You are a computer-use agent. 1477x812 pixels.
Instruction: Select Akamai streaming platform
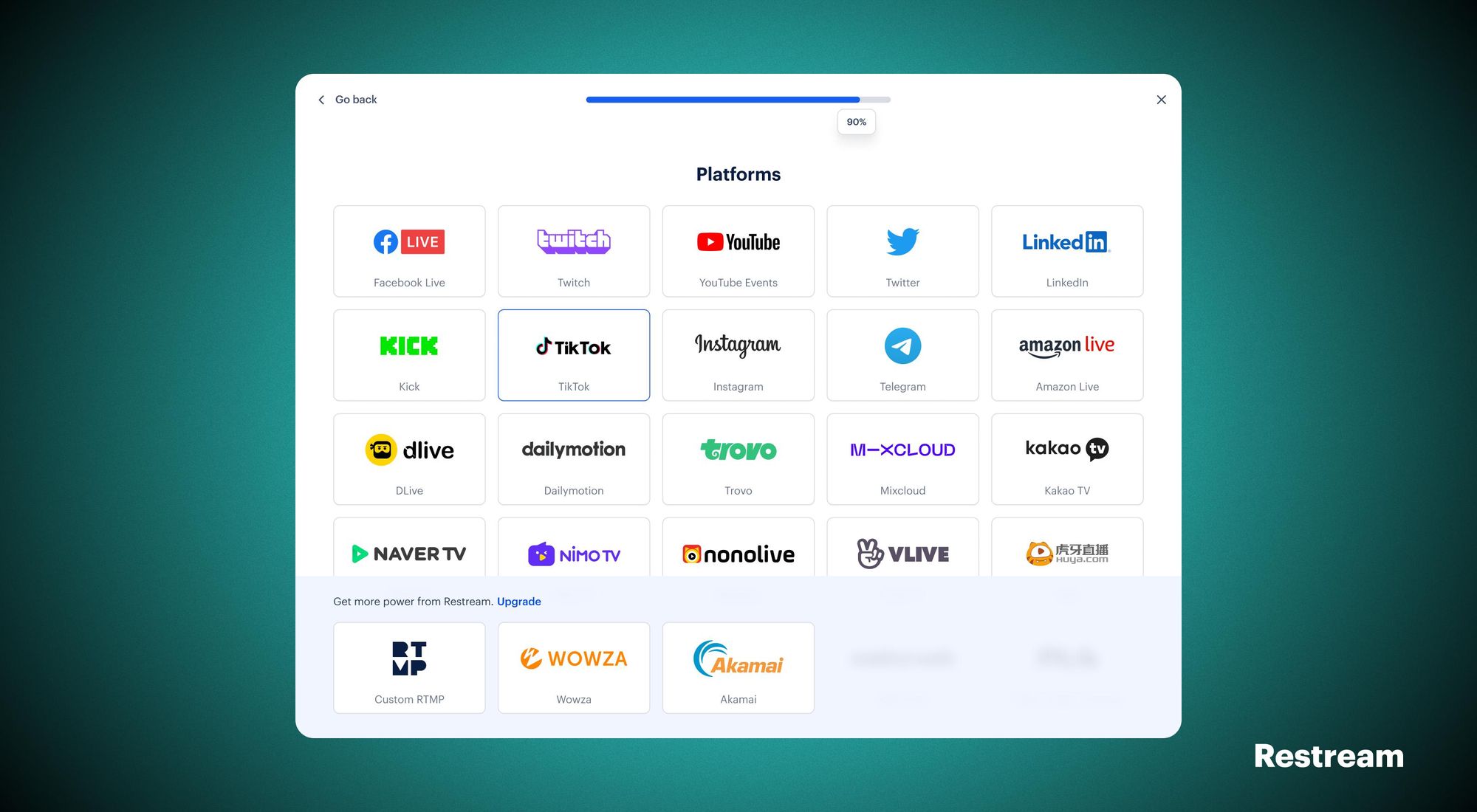738,666
